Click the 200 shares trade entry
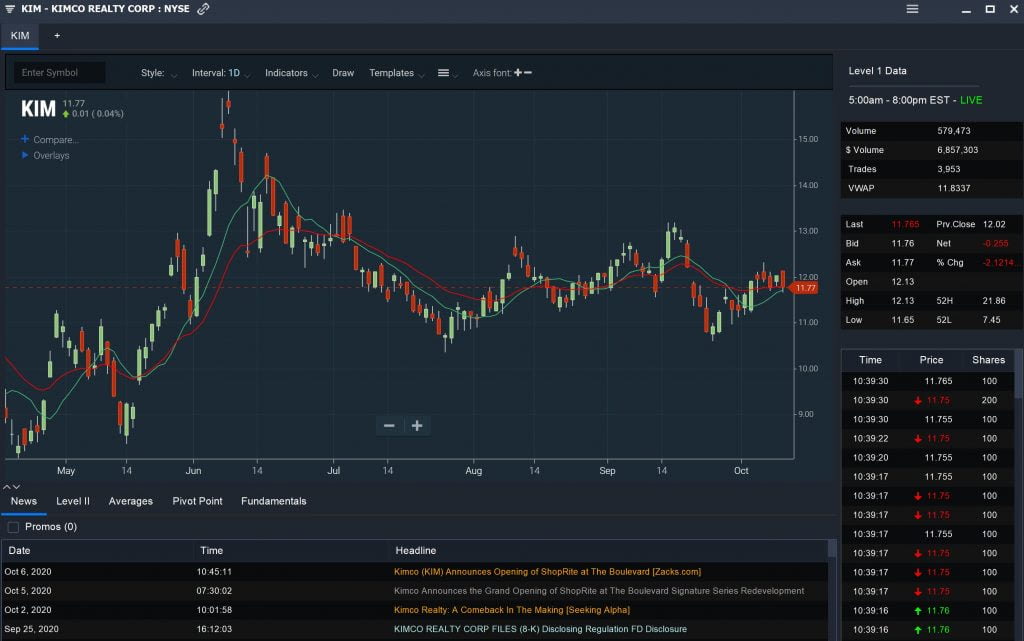This screenshot has width=1024, height=641. click(989, 400)
